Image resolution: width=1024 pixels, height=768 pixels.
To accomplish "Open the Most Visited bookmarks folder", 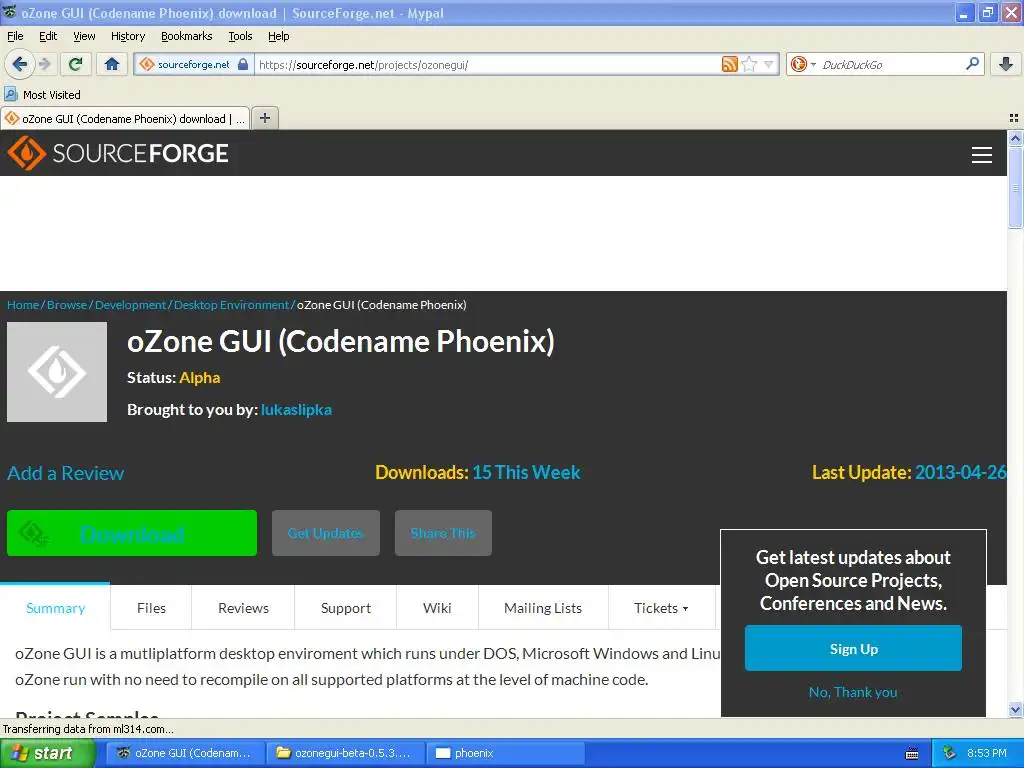I will click(x=43, y=95).
